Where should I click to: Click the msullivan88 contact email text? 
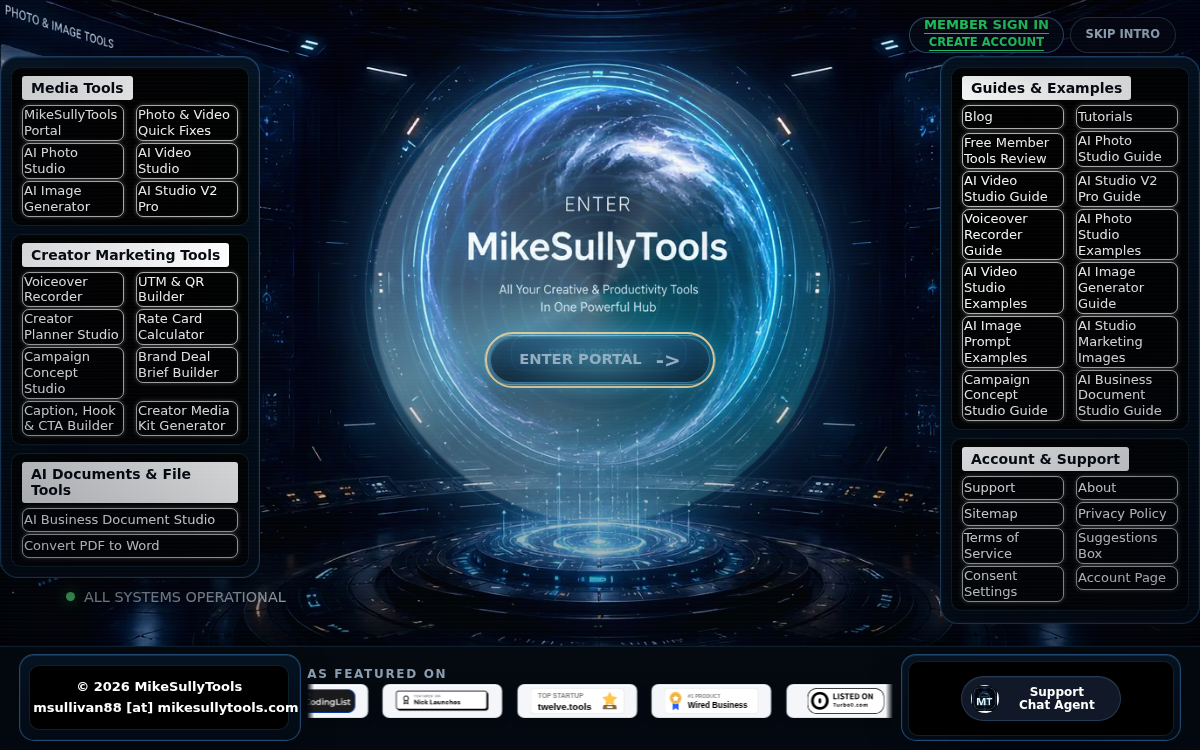[166, 707]
